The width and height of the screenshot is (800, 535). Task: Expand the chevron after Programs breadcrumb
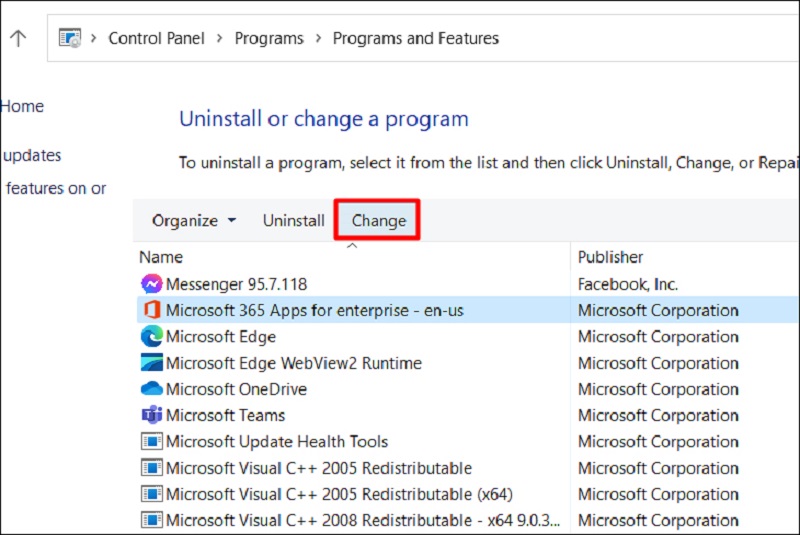pyautogui.click(x=318, y=39)
